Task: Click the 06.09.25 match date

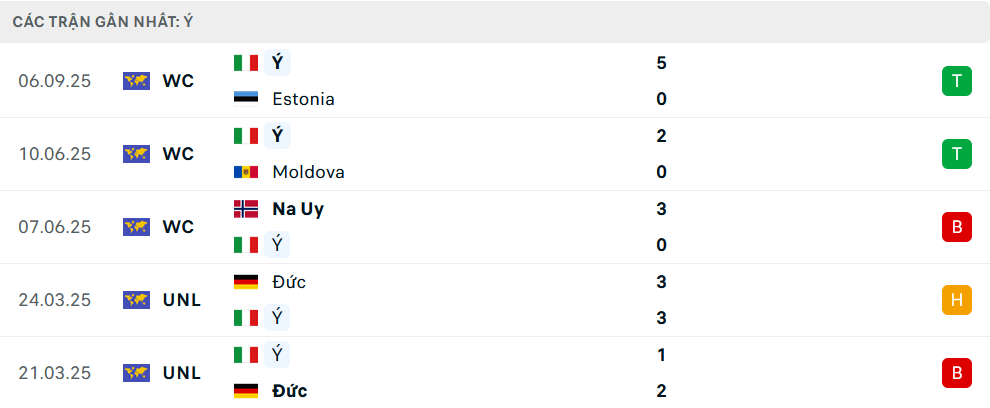Action: pos(54,81)
